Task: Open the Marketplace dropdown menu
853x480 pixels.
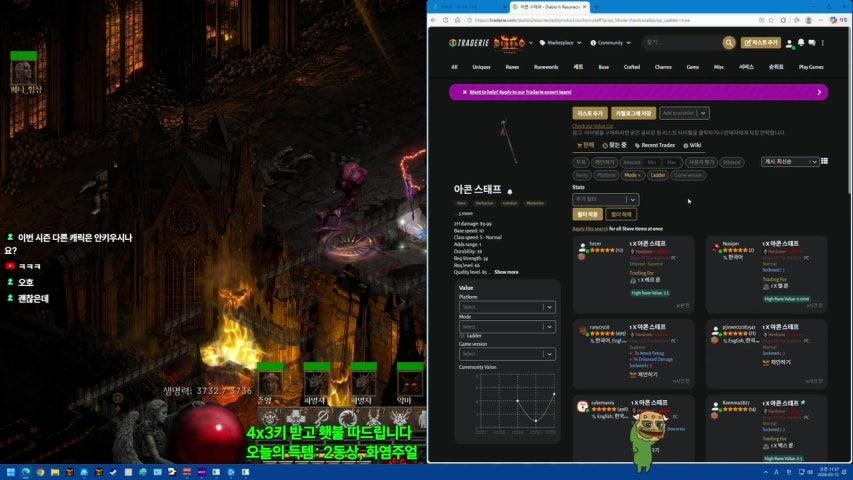Action: (x=560, y=42)
